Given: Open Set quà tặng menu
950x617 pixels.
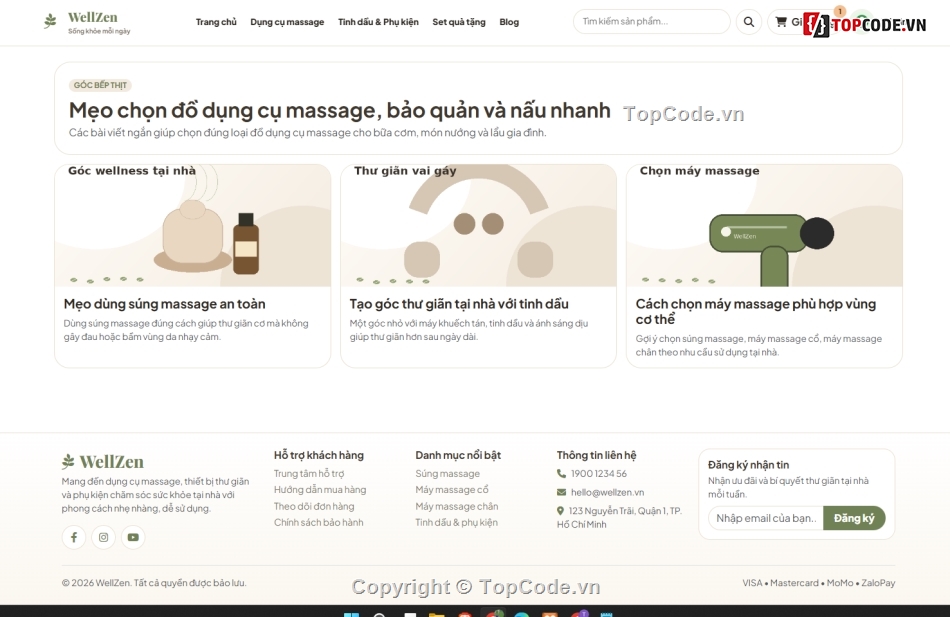Looking at the screenshot, I should coord(459,22).
